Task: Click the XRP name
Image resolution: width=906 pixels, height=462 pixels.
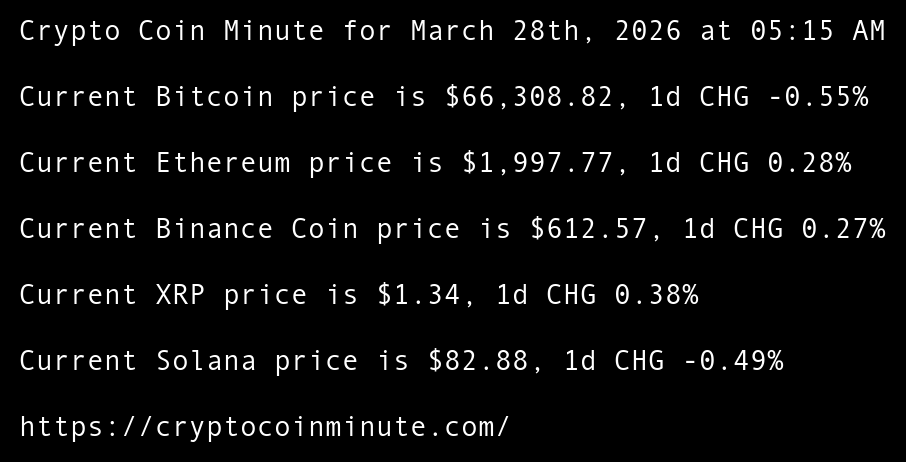Action: [180, 295]
